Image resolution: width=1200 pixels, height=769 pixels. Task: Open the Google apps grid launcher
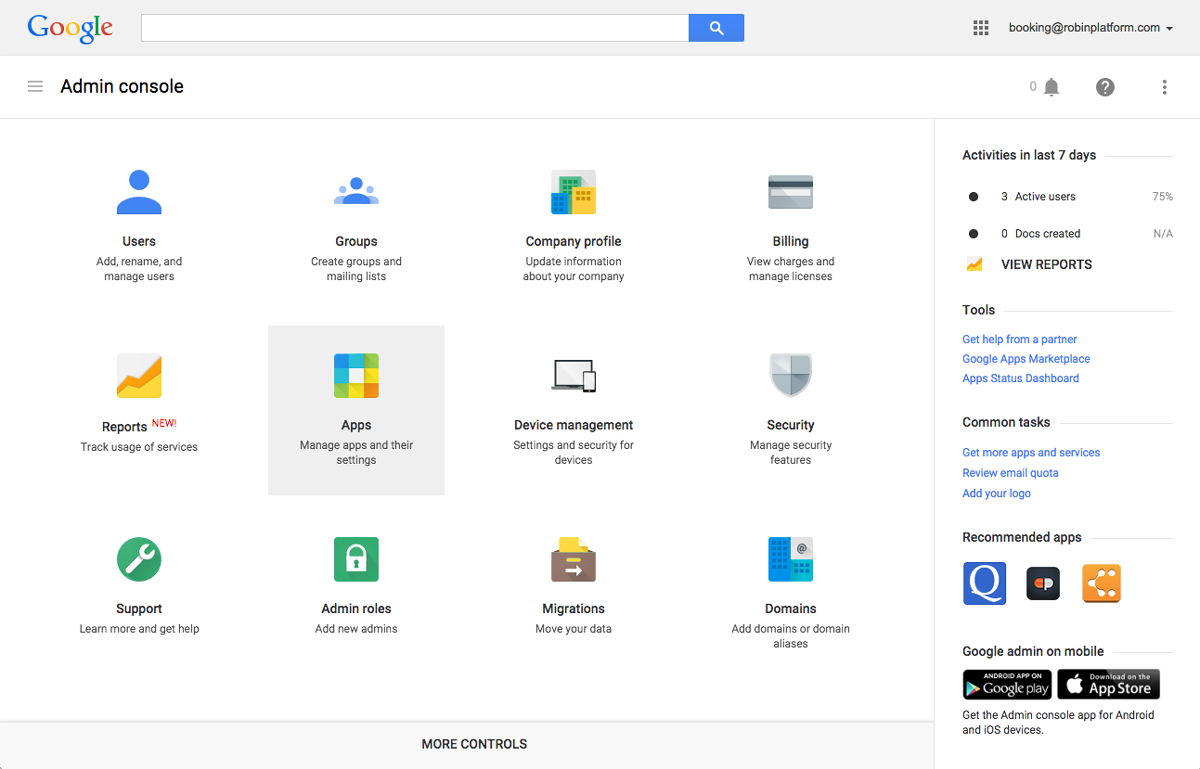[x=981, y=28]
